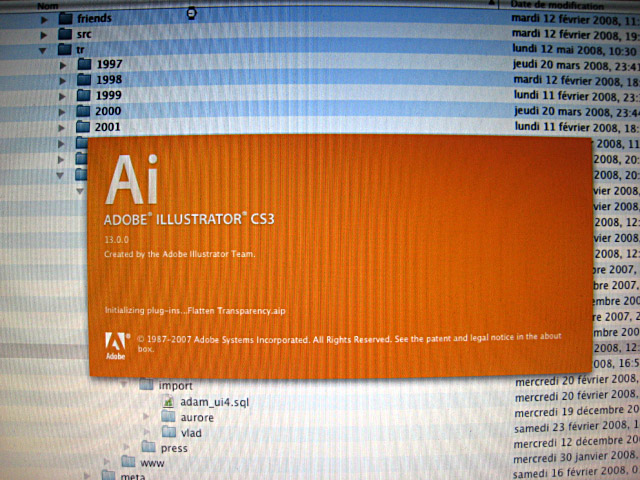Select the '2000' folder name
Viewport: 640px width, 480px height.
108,111
